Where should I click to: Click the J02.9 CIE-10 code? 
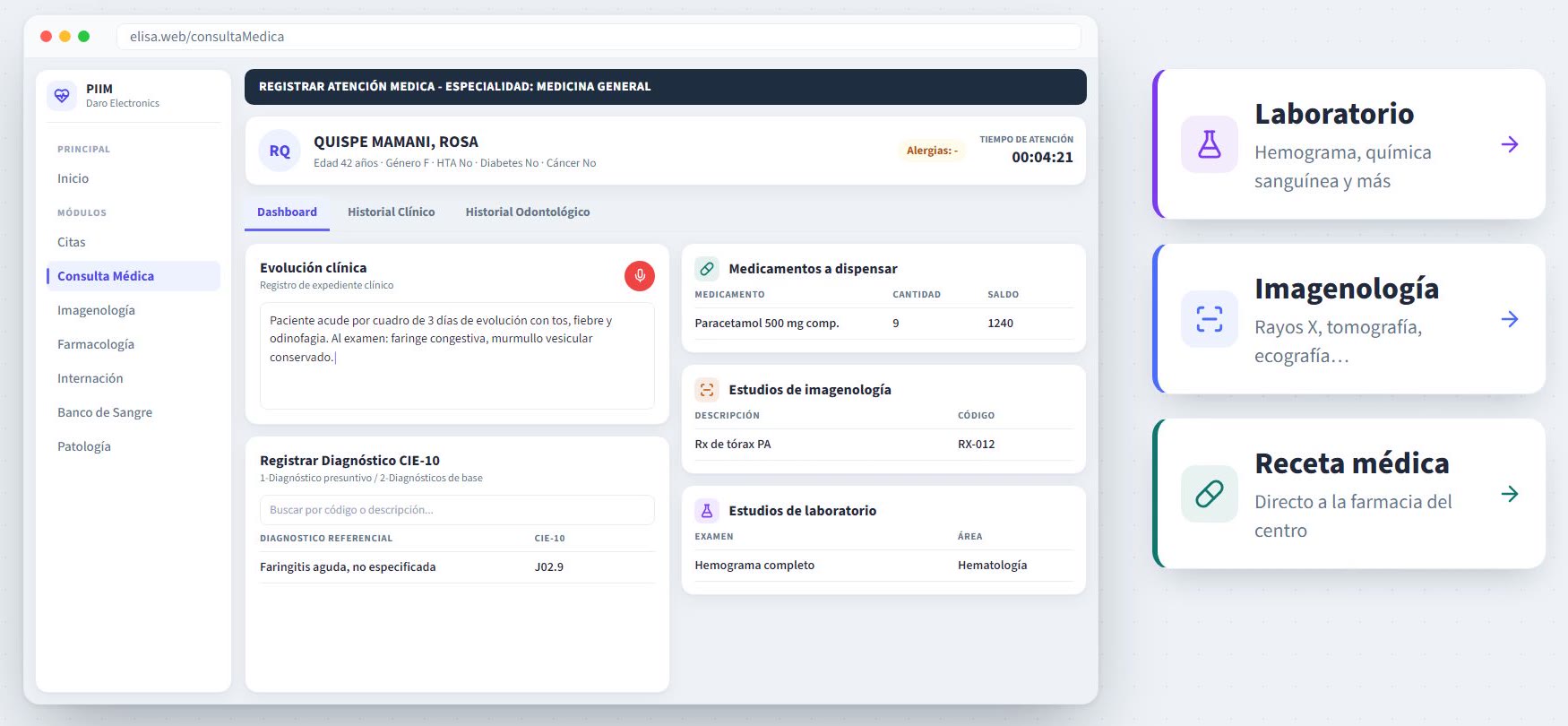click(x=549, y=567)
